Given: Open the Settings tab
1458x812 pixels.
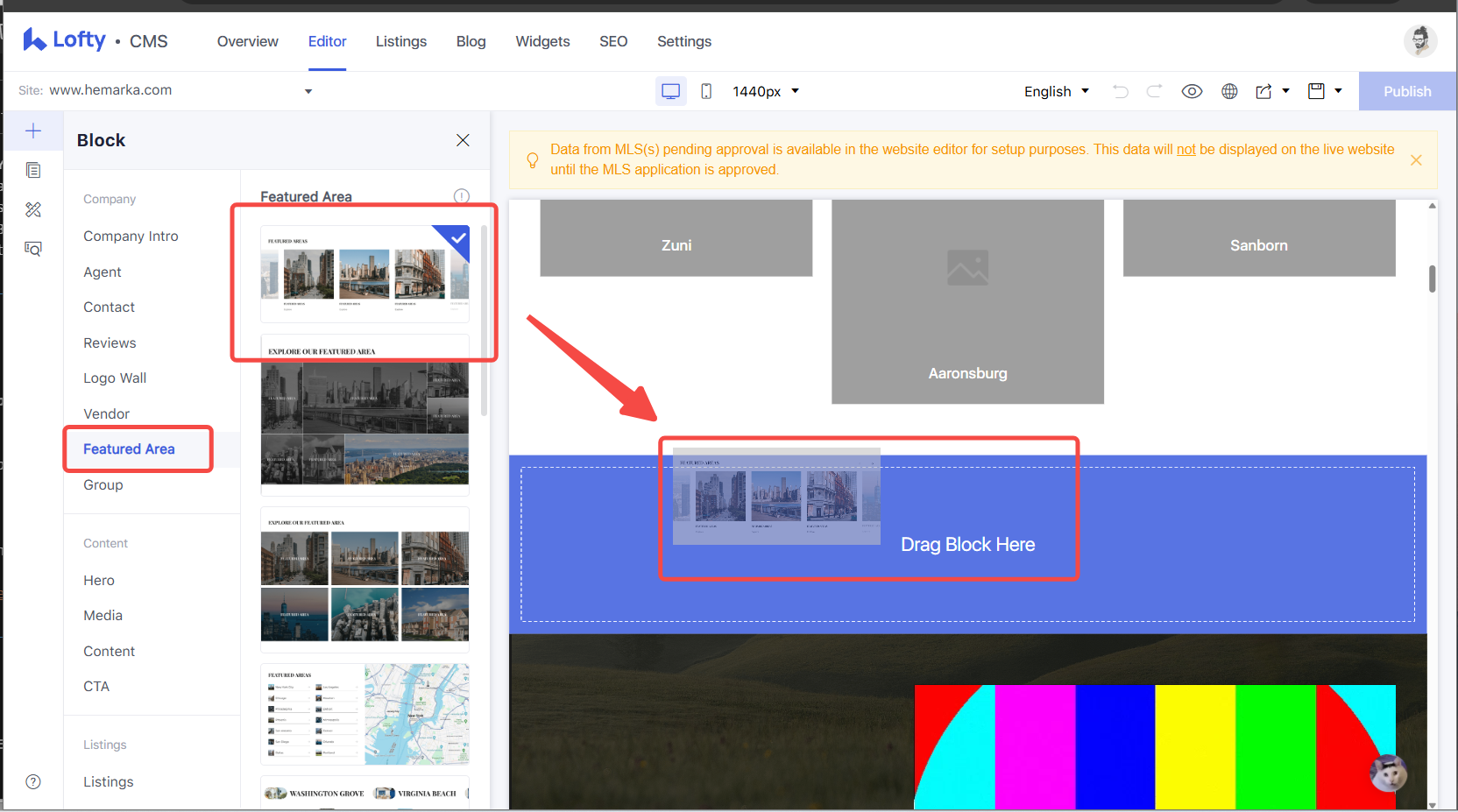Looking at the screenshot, I should [684, 41].
